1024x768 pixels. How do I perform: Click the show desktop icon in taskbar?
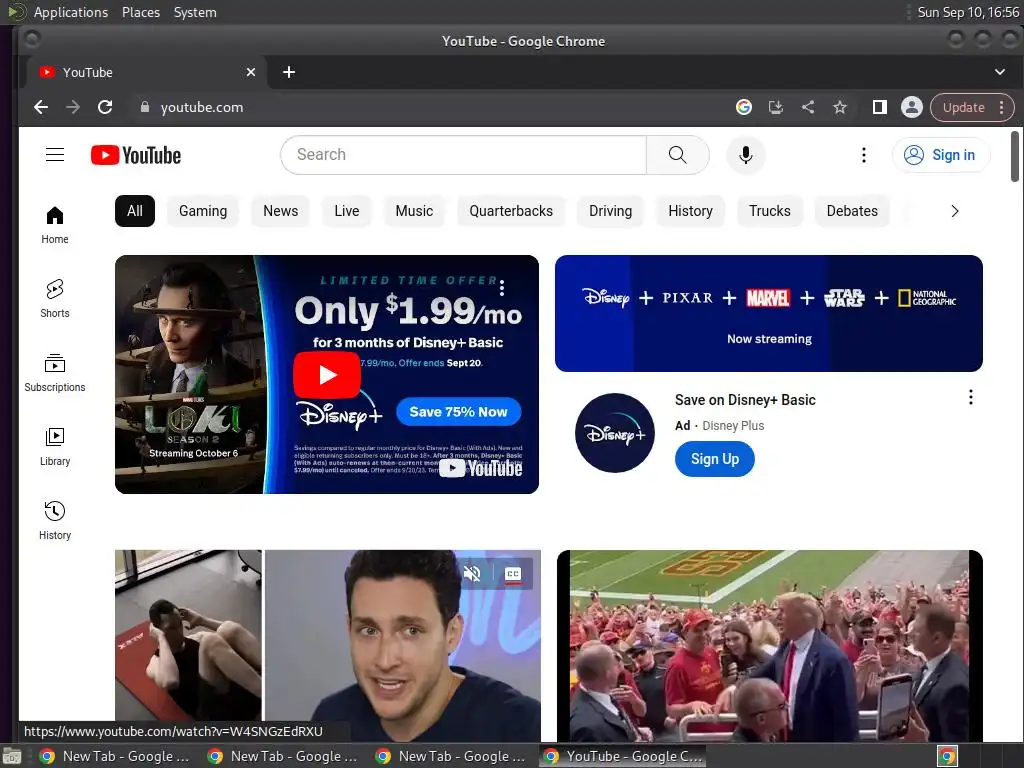10,757
